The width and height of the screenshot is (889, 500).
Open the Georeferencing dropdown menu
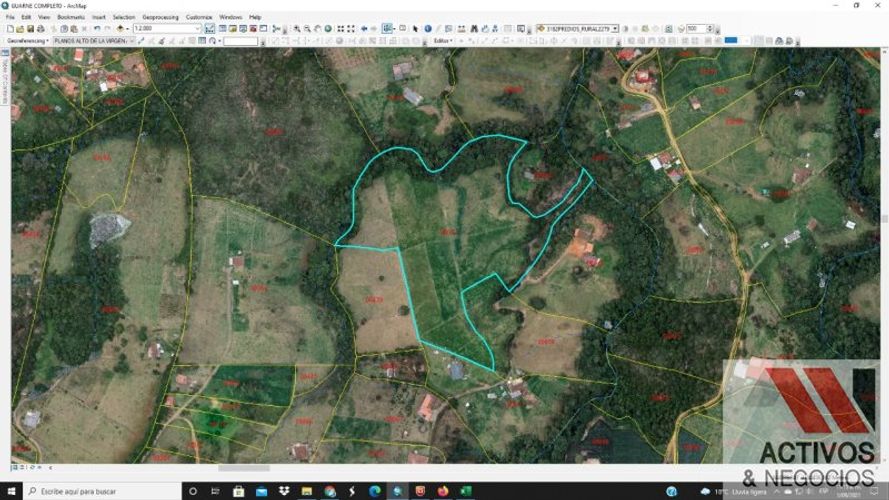tap(28, 41)
